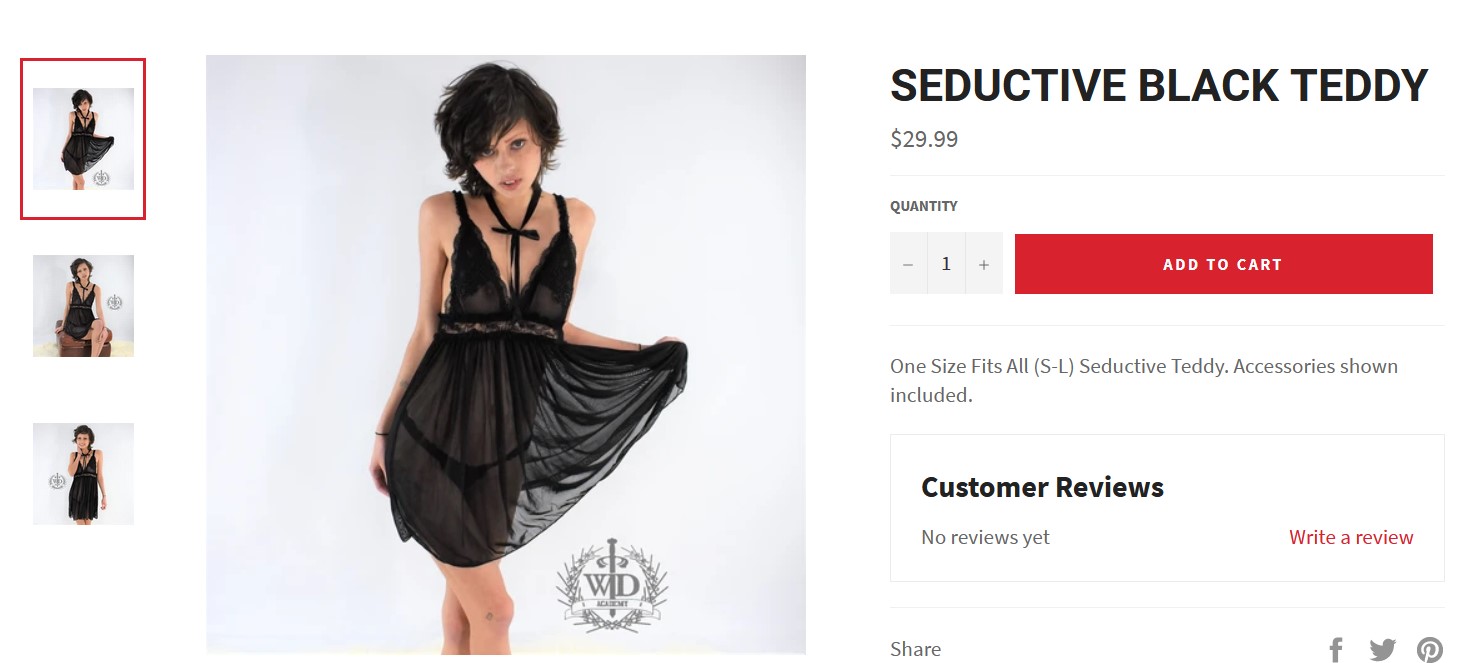
Task: Click the WD Academy watermark logo
Action: coord(612,585)
